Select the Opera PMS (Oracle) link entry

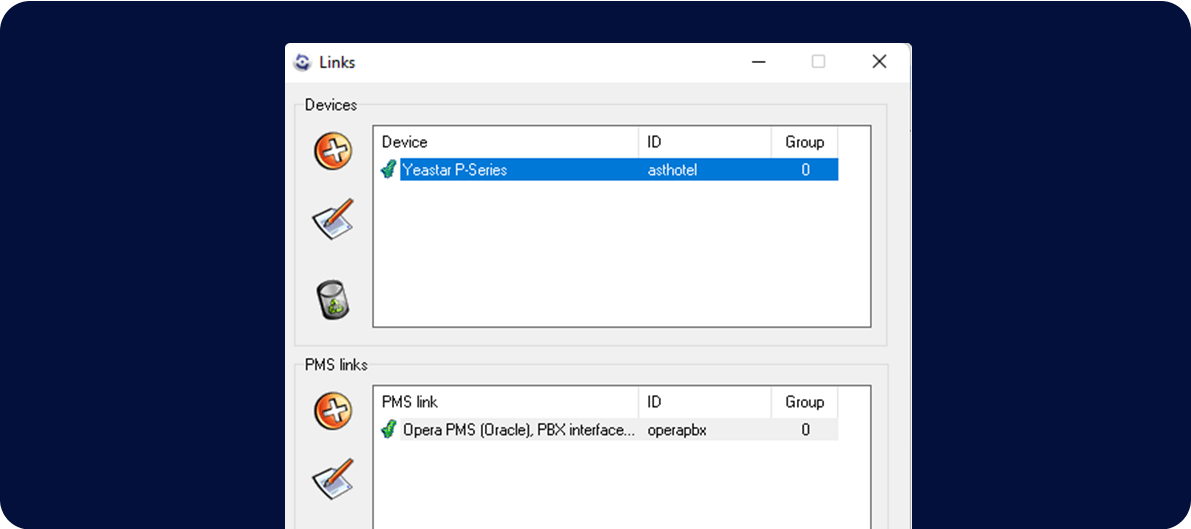click(518, 430)
